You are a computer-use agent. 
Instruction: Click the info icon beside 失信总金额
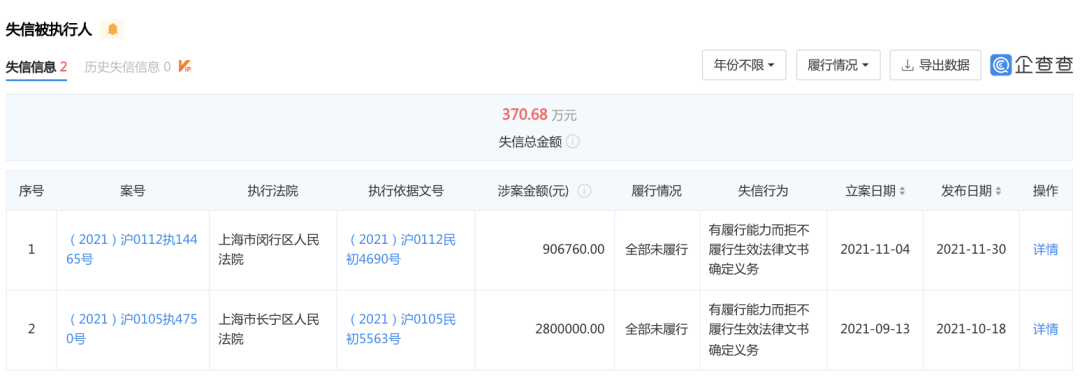pos(572,142)
